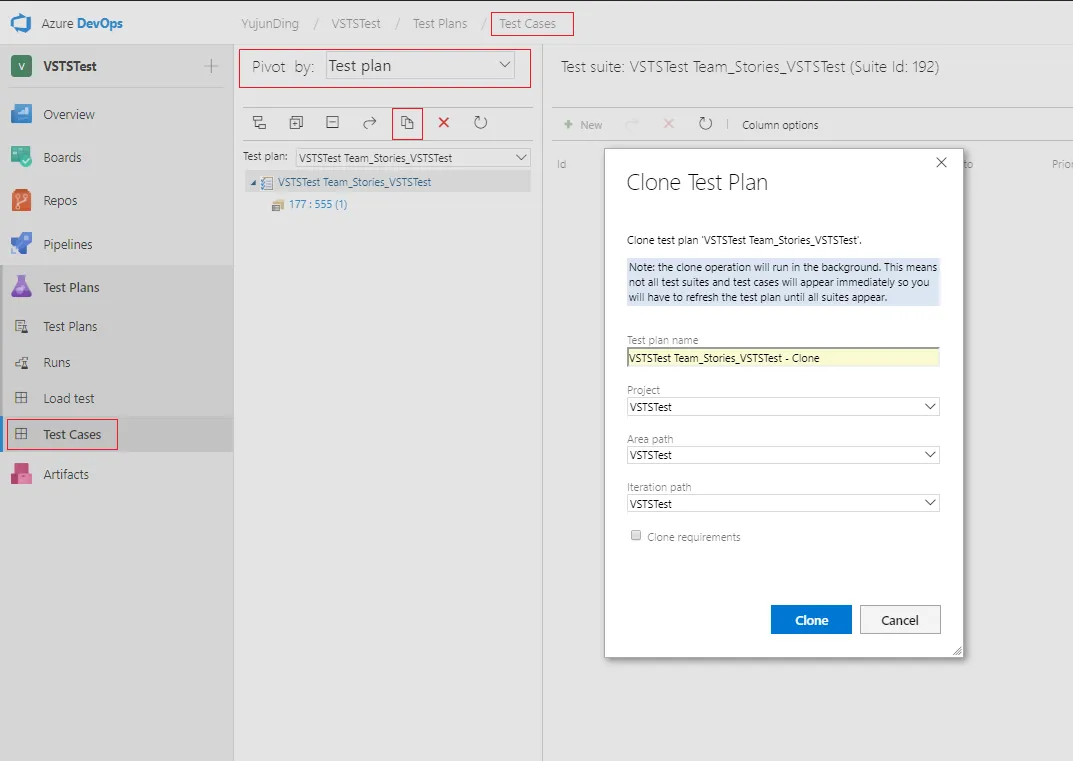Click the refresh icon in suite toolbar

481,122
